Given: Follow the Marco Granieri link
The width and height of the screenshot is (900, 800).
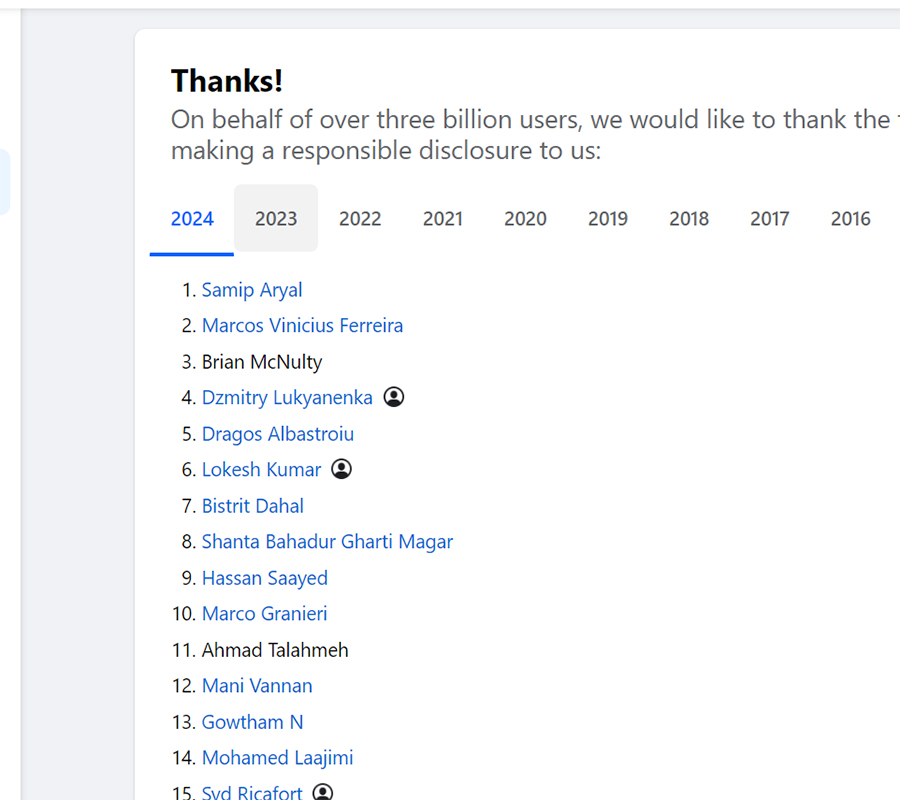Looking at the screenshot, I should point(265,613).
